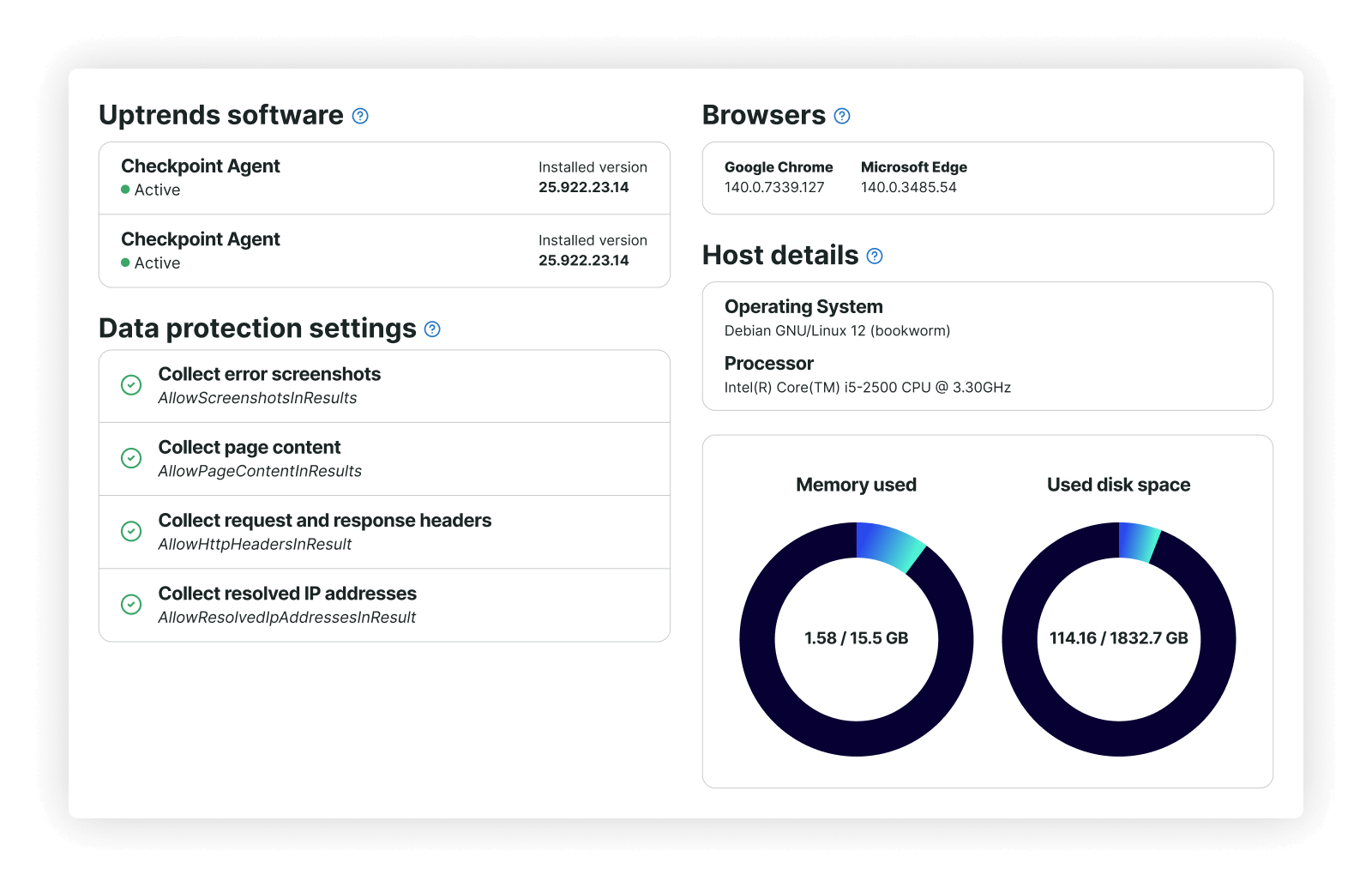Viewport: 1372px width, 887px height.
Task: Select the Google Chrome browser entry
Action: (x=778, y=177)
